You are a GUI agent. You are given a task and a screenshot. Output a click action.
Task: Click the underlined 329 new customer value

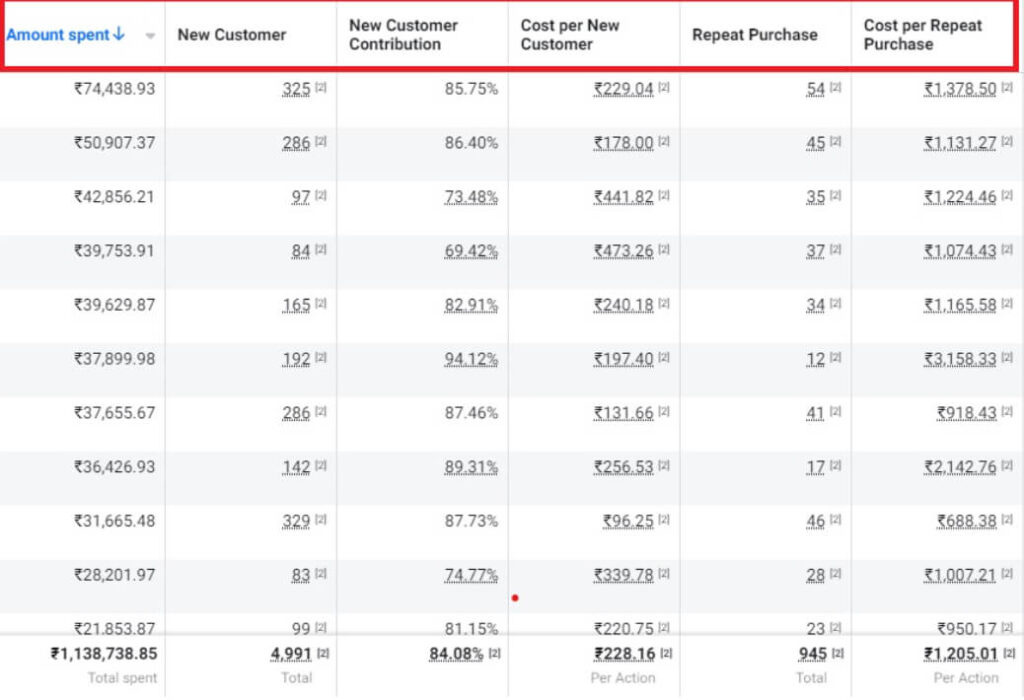pyautogui.click(x=296, y=521)
